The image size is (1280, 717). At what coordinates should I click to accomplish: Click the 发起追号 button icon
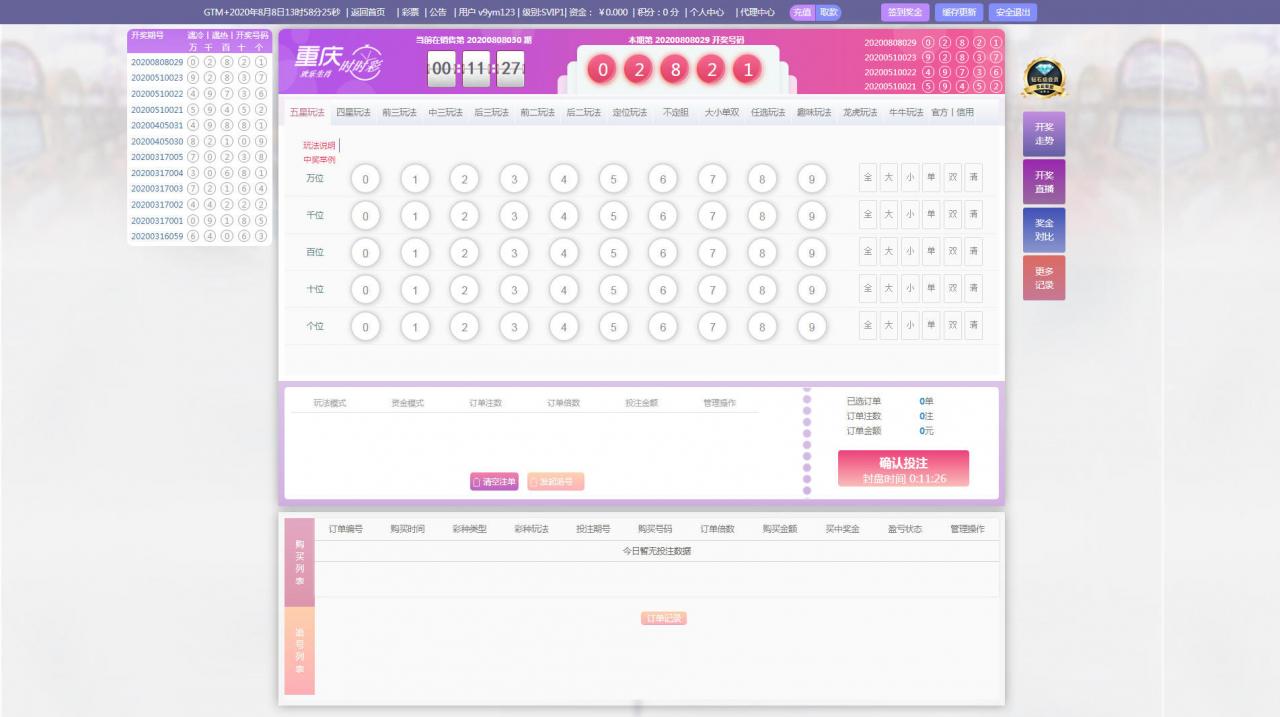pyautogui.click(x=534, y=482)
